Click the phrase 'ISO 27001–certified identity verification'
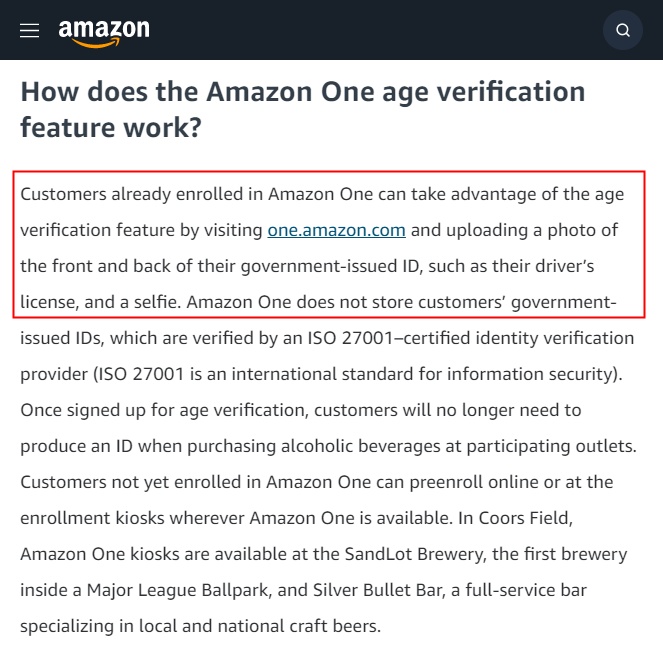 [x=471, y=338]
